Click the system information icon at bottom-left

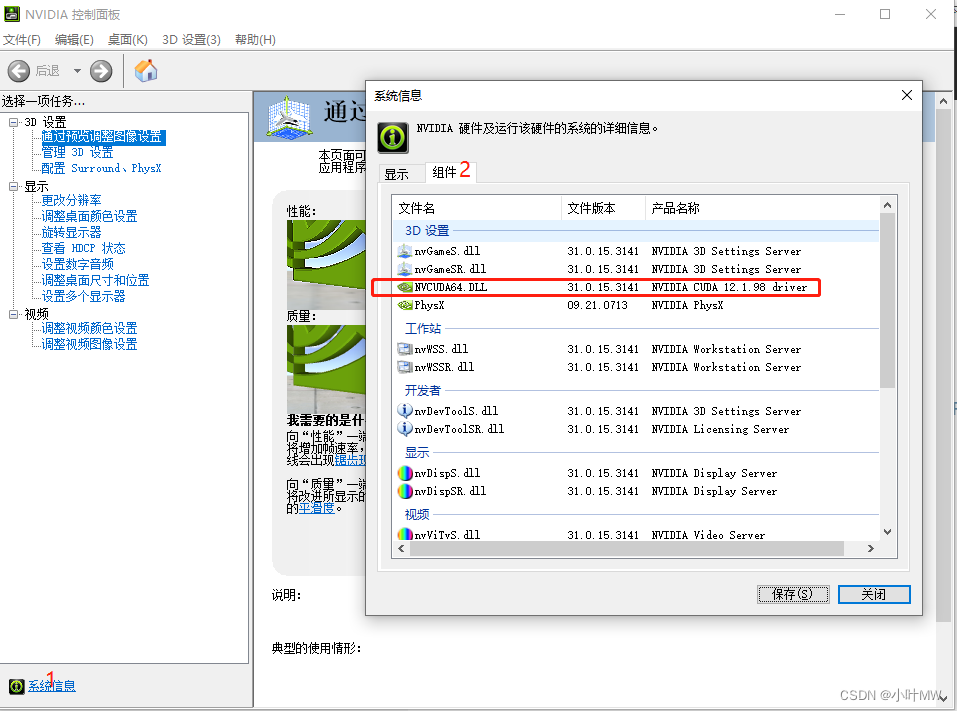[16, 686]
